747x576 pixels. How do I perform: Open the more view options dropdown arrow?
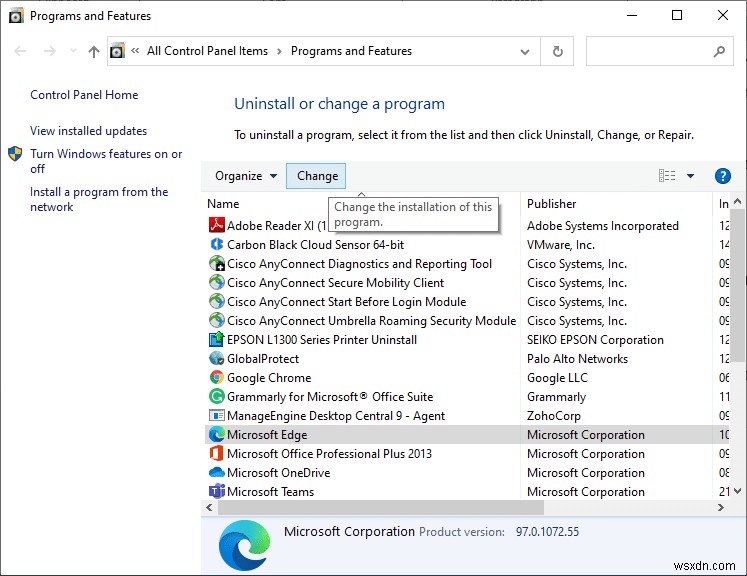[x=690, y=176]
